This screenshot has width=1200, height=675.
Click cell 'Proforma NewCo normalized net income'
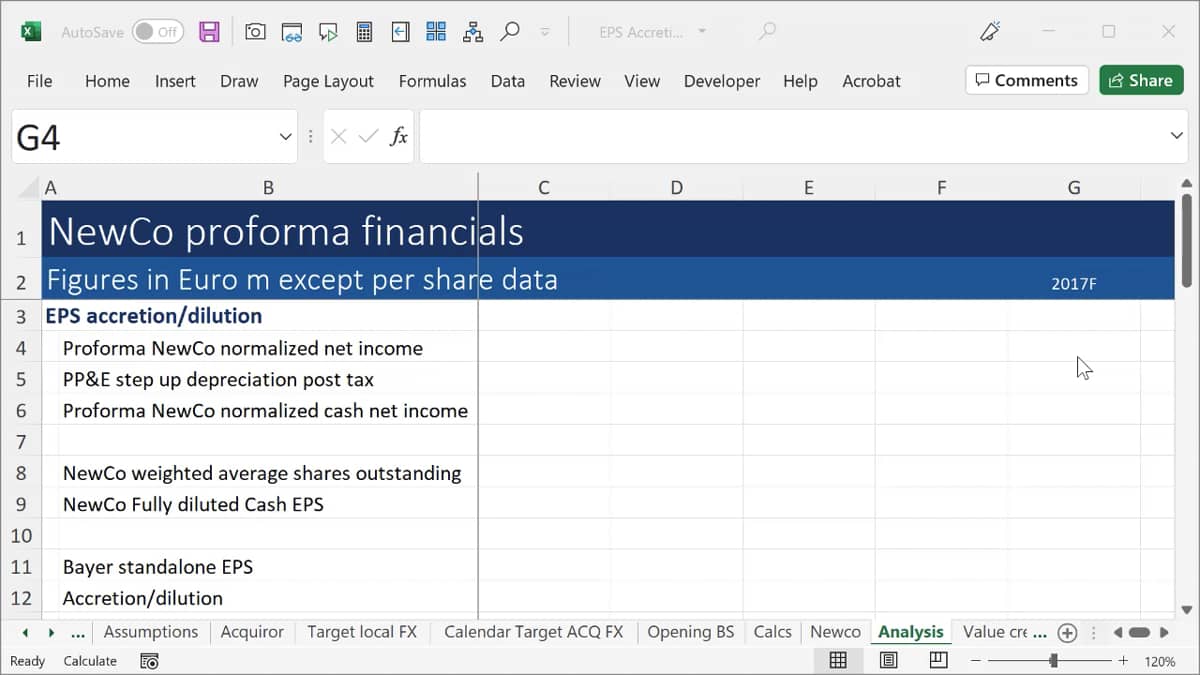pyautogui.click(x=242, y=348)
